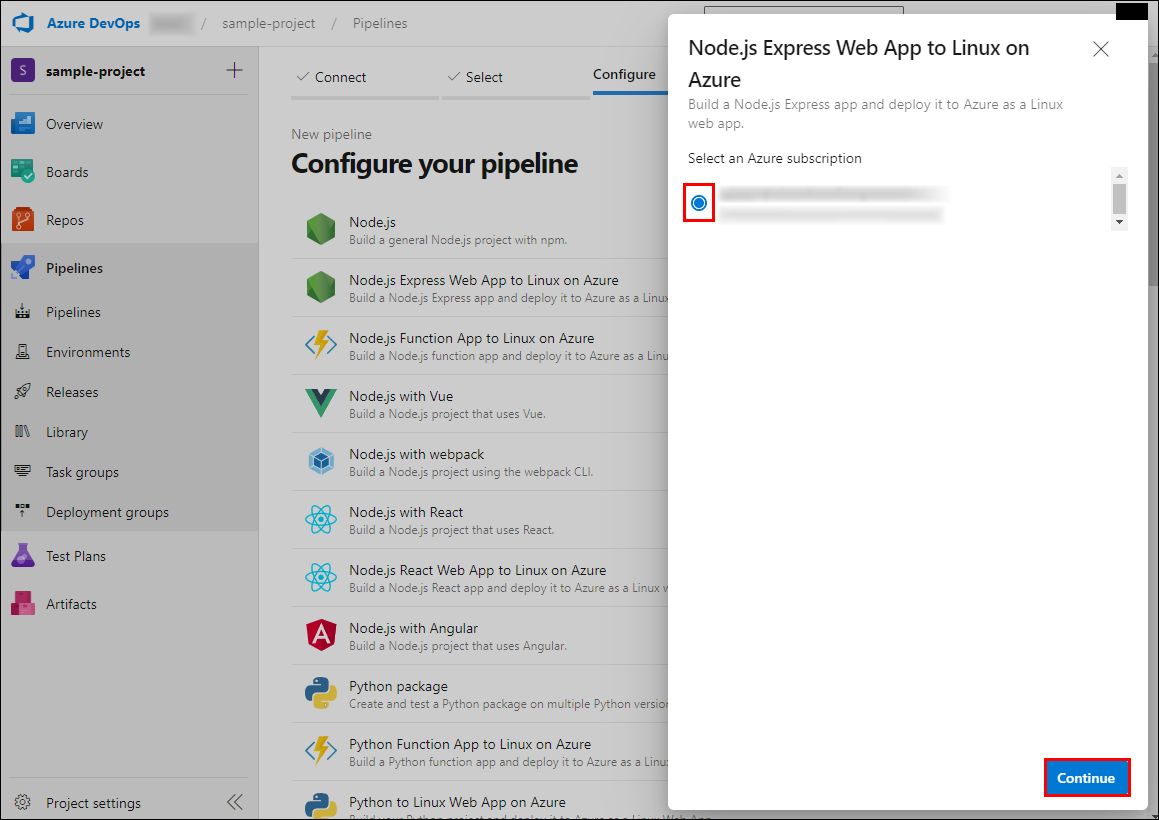Select Python package template text
Viewport: 1159px width, 820px height.
398,686
